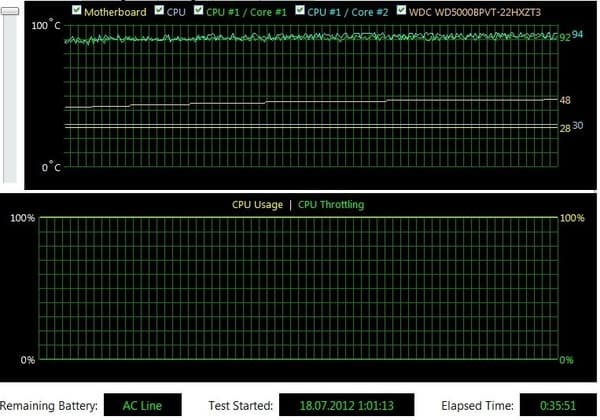Image resolution: width=600 pixels, height=420 pixels.
Task: Click the 94 degree temperature reading
Action: click(578, 34)
